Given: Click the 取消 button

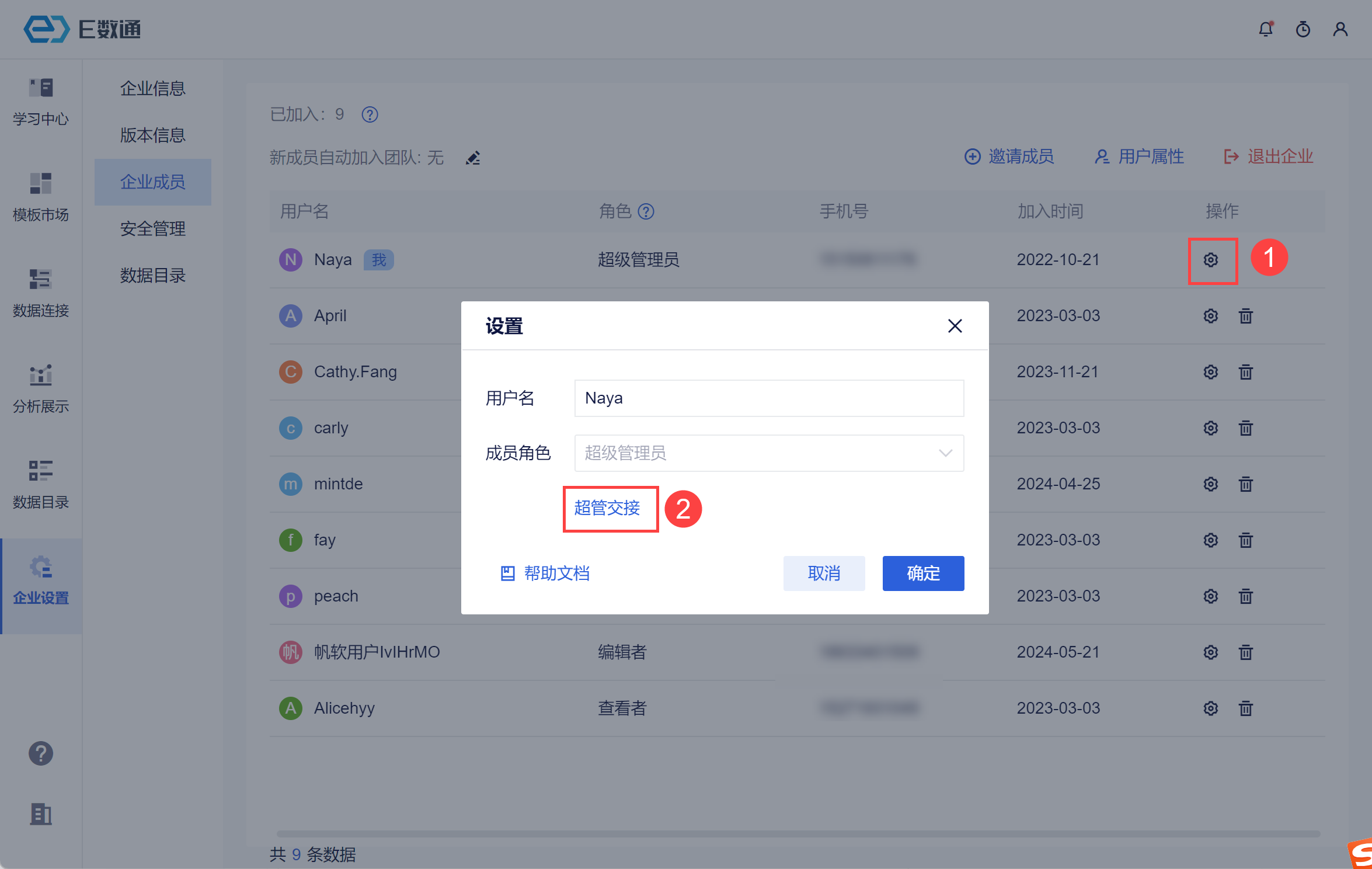Looking at the screenshot, I should pyautogui.click(x=823, y=573).
